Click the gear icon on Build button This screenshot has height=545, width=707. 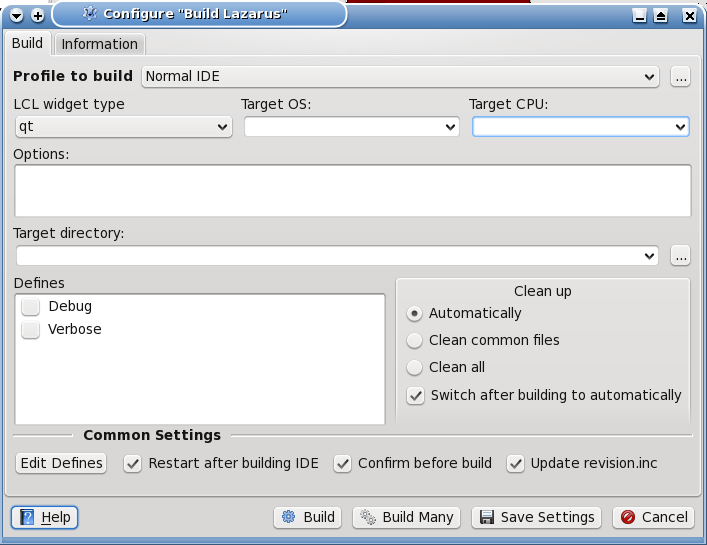click(289, 517)
